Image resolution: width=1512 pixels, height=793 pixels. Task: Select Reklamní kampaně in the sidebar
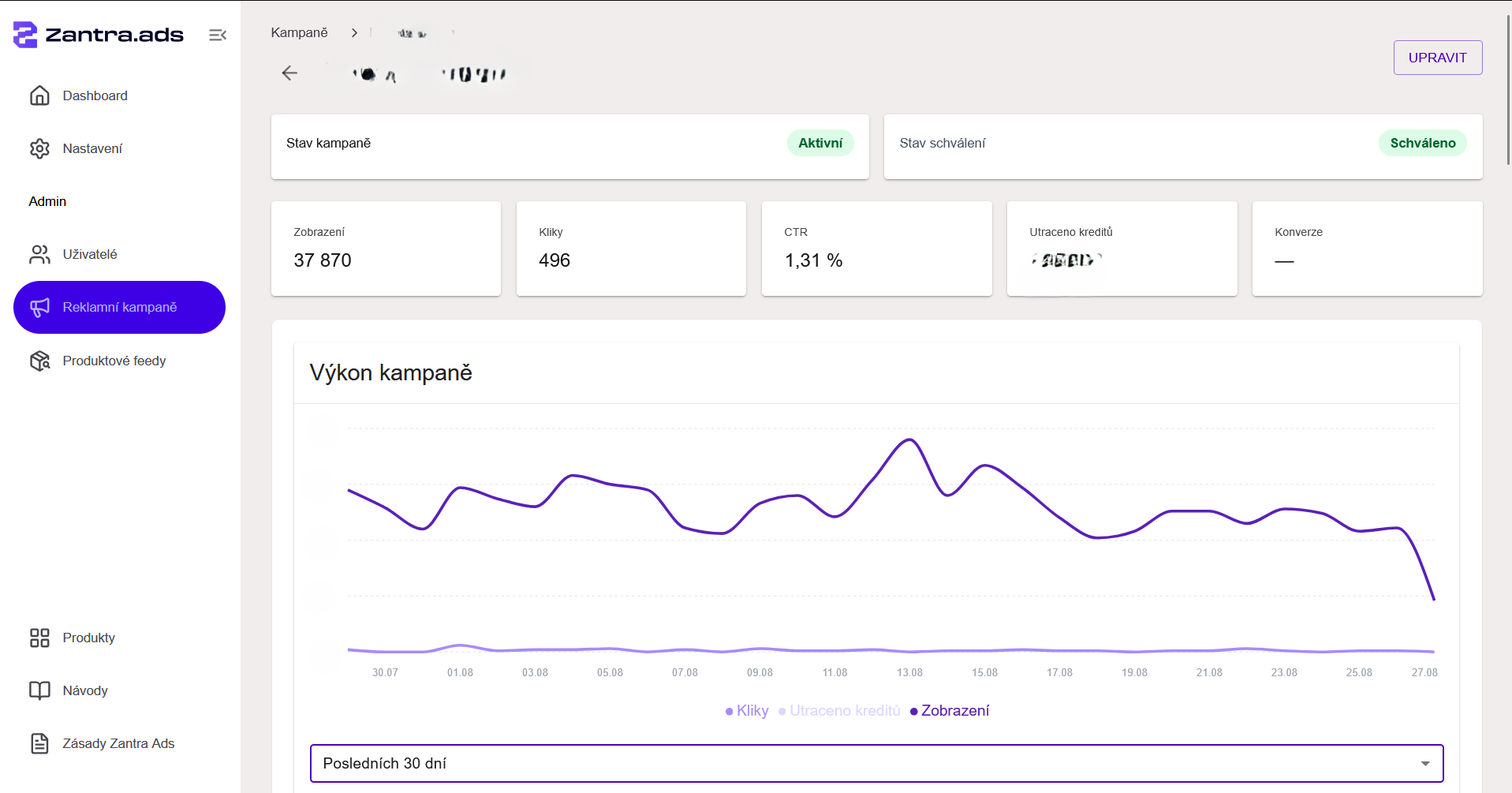[x=119, y=307]
